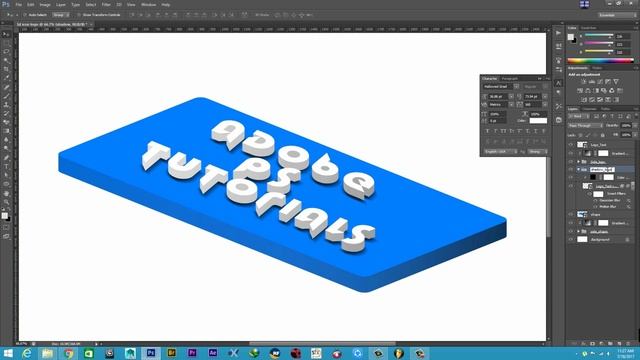Screen dimensions: 640x360
Task: Hide the Background layer
Action: coord(571,240)
